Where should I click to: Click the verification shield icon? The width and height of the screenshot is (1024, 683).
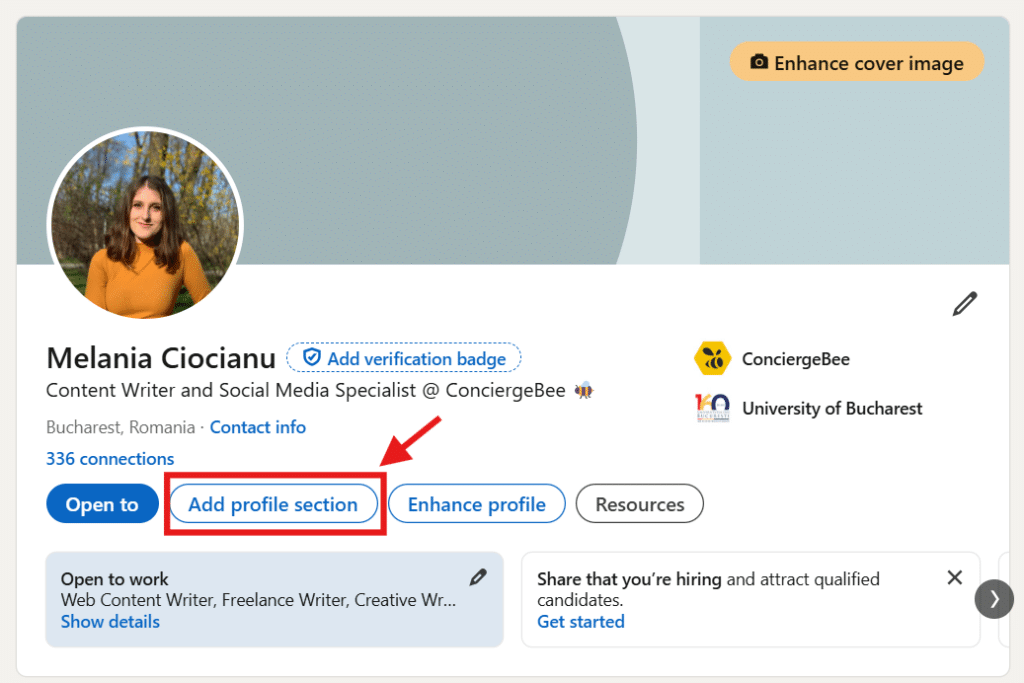312,357
